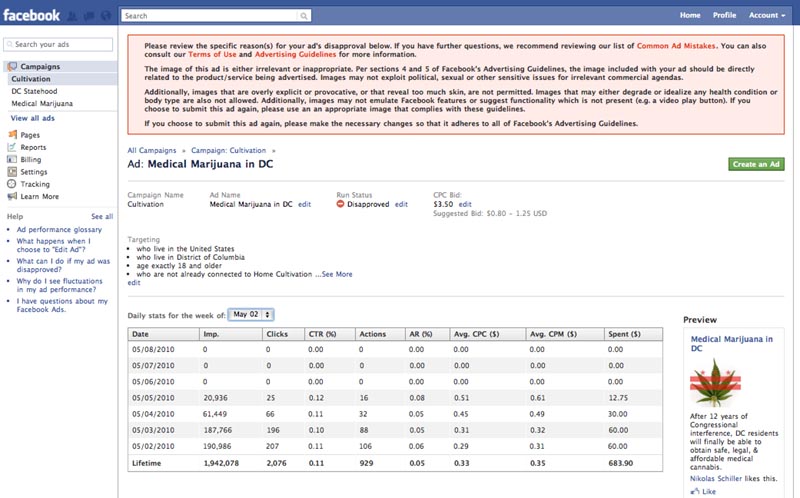
Task: Open messages icon in top bar
Action: pyautogui.click(x=89, y=16)
